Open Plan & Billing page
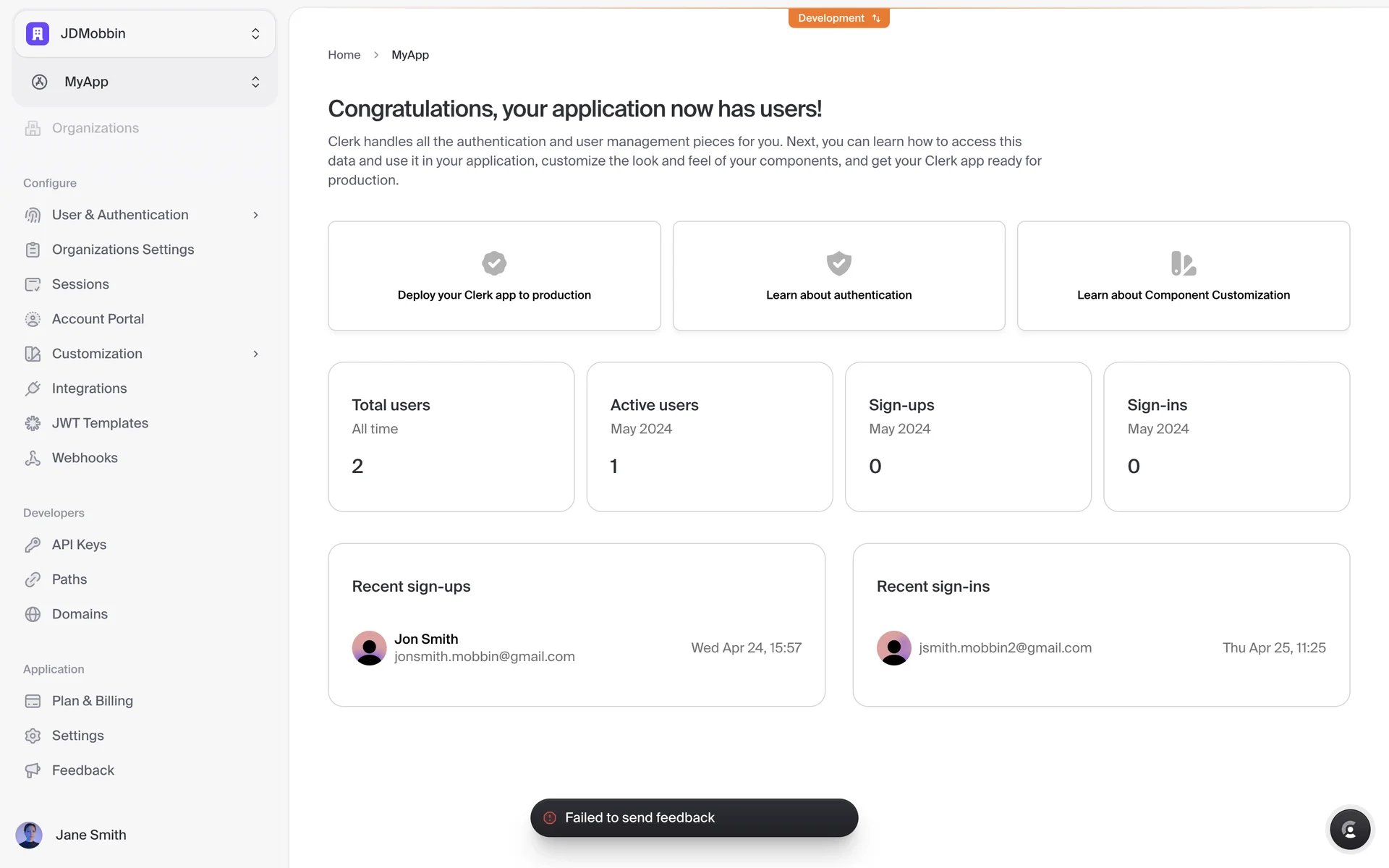Screen dimensions: 1389x868 click(92, 701)
